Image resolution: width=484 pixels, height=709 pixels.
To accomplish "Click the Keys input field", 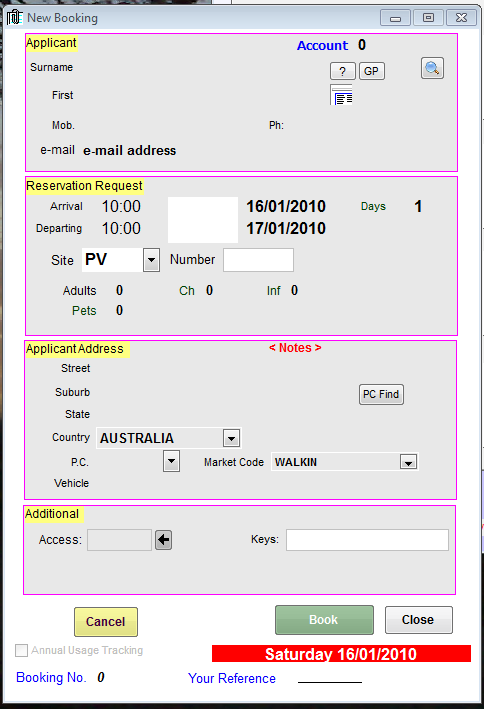I will [x=367, y=540].
